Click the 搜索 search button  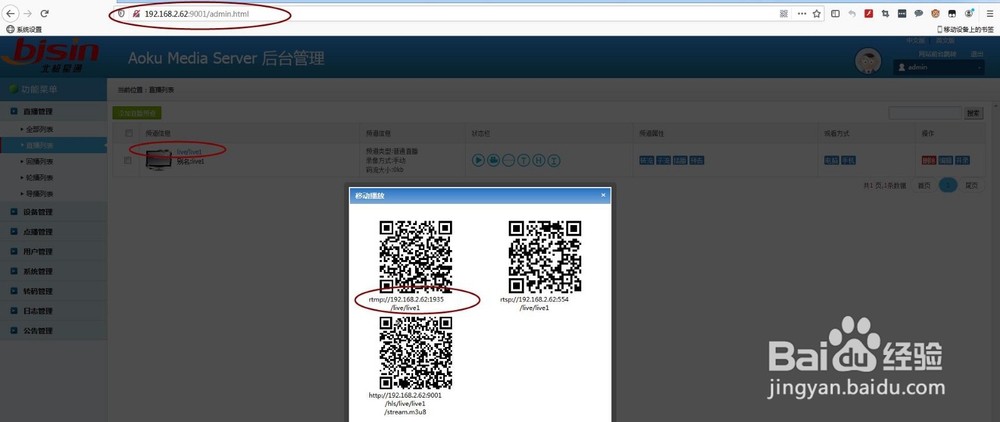[973, 113]
